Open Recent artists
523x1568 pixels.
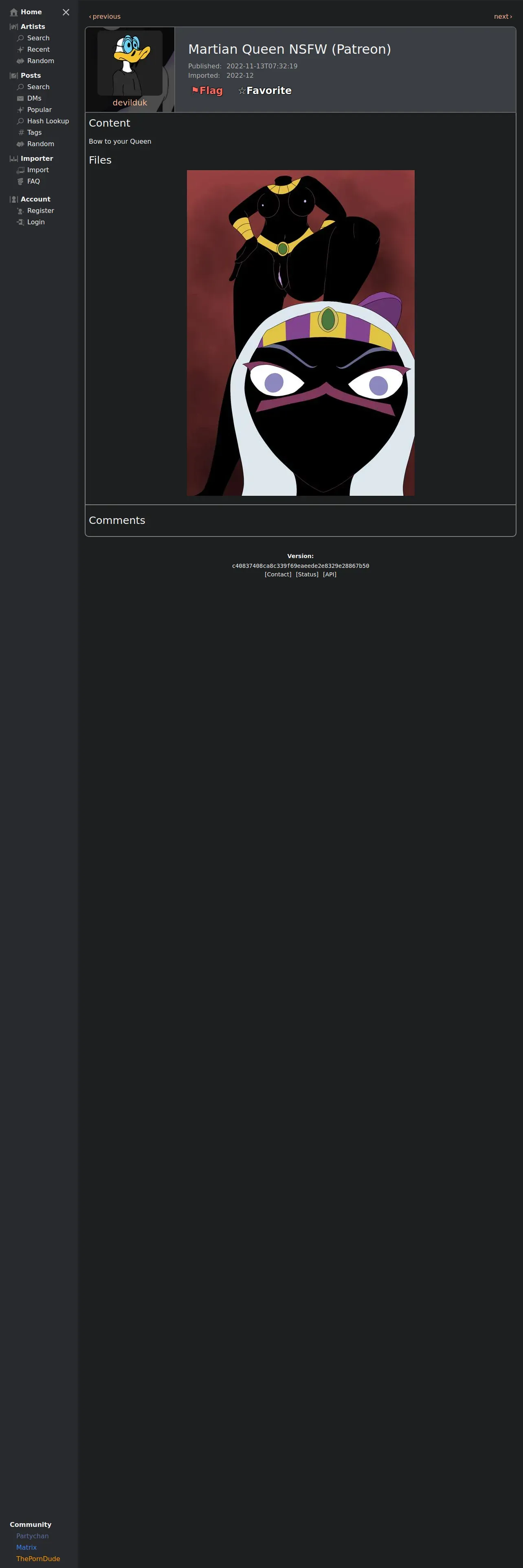coord(38,50)
